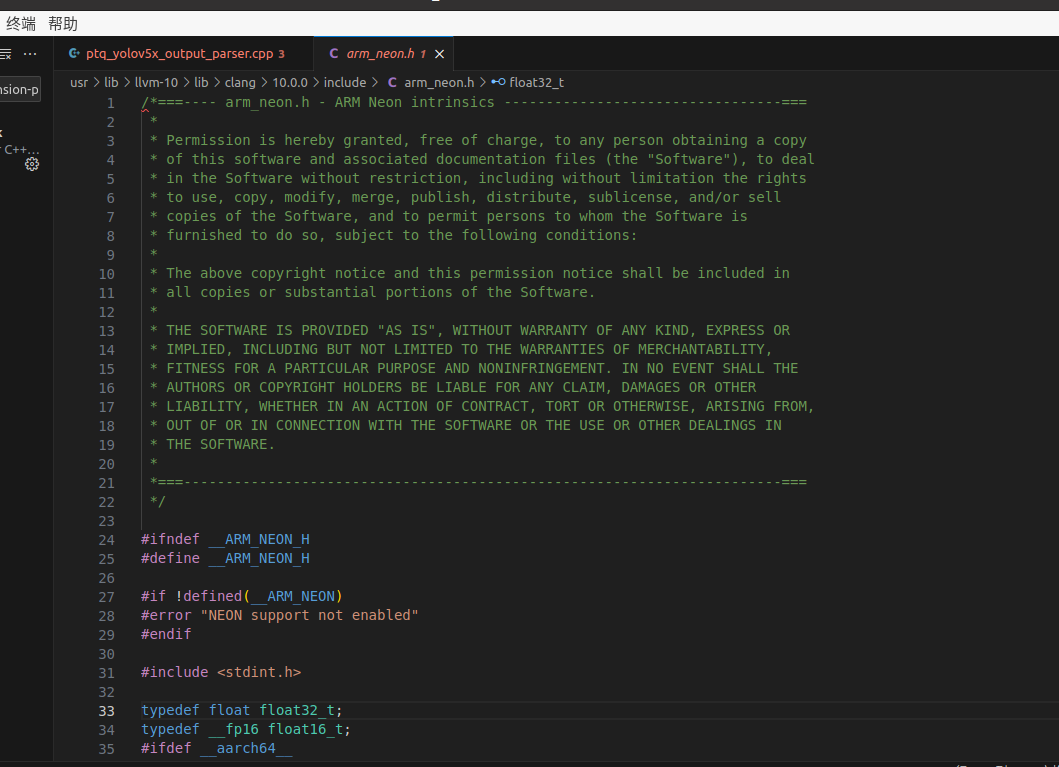1059x767 pixels.
Task: Click the C icon in breadcrumb before arm_neon.h
Action: (392, 82)
